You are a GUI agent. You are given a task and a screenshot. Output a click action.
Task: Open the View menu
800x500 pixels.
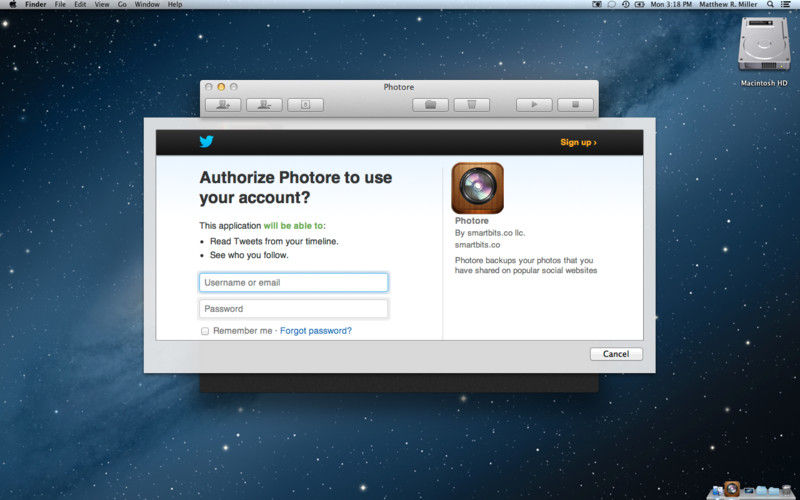[102, 4]
